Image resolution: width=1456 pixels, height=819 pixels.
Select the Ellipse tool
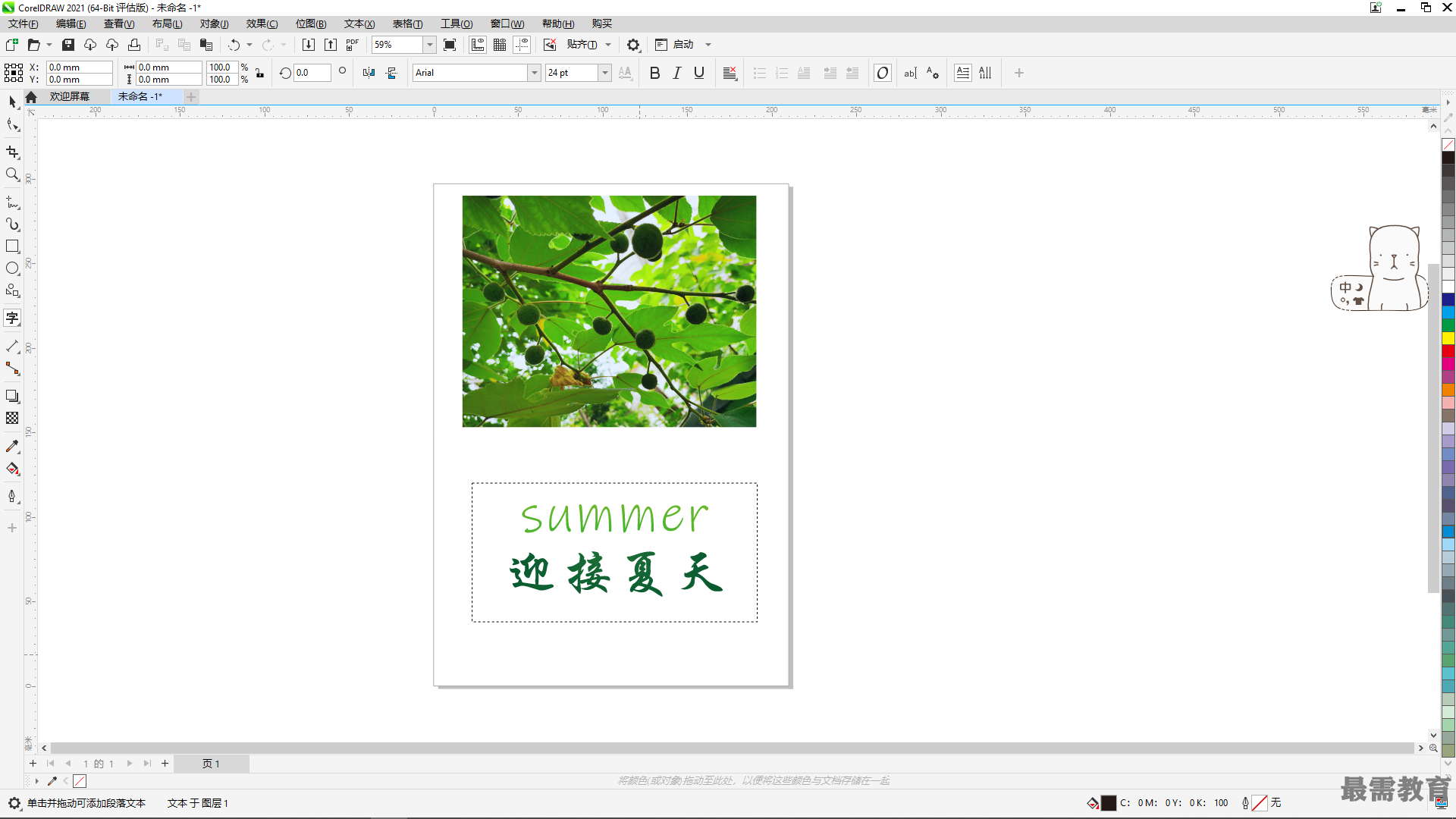click(12, 268)
